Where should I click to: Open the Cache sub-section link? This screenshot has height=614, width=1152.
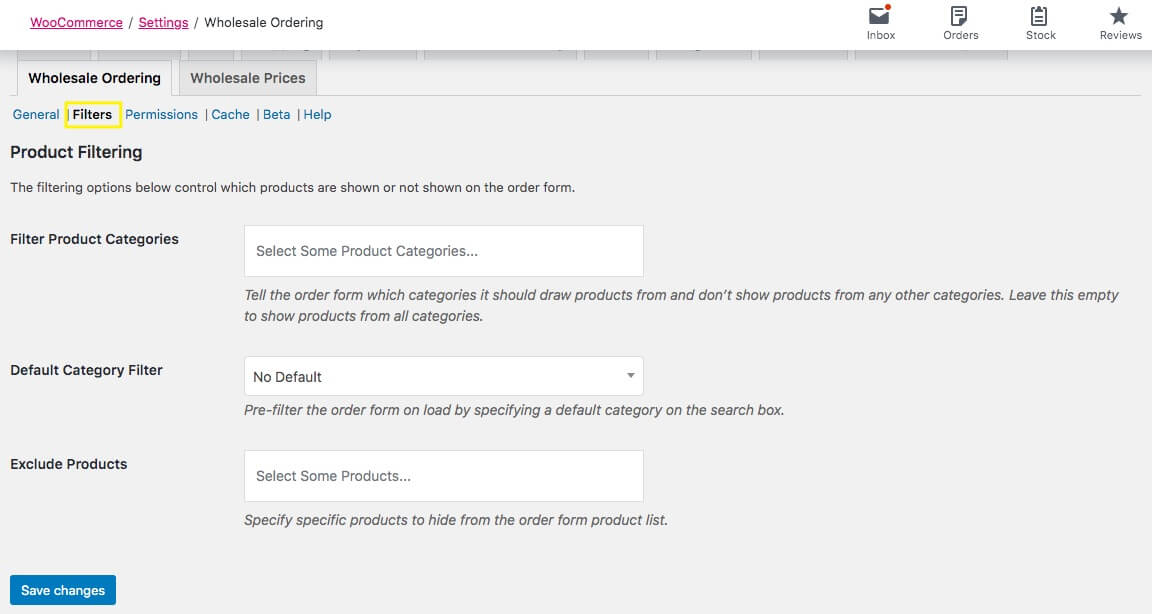click(x=230, y=115)
